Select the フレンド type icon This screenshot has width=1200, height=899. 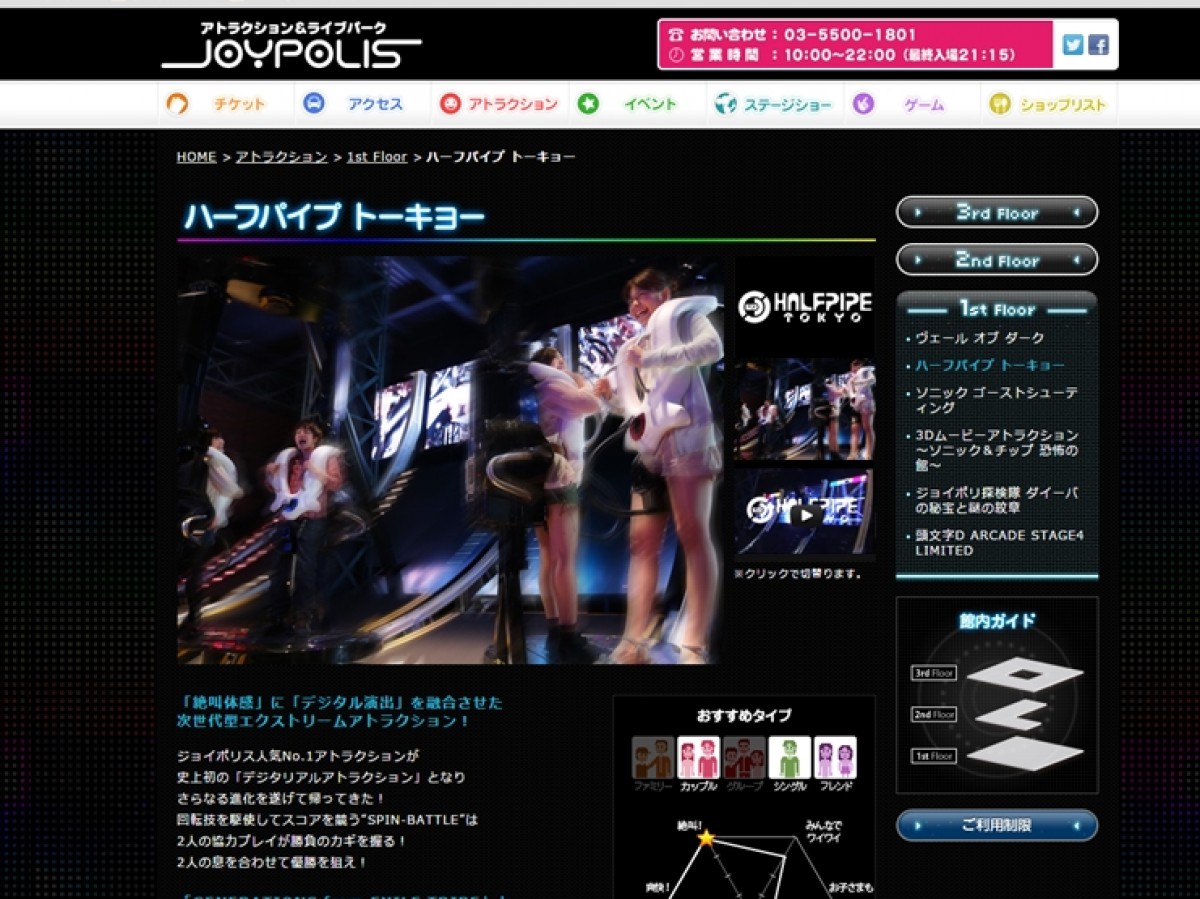point(835,758)
